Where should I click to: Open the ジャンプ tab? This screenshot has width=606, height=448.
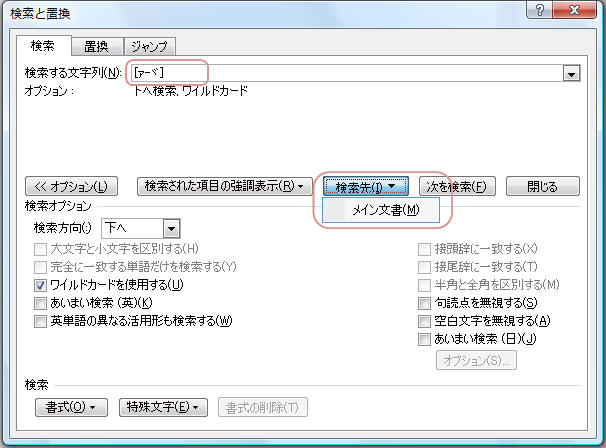pyautogui.click(x=150, y=47)
